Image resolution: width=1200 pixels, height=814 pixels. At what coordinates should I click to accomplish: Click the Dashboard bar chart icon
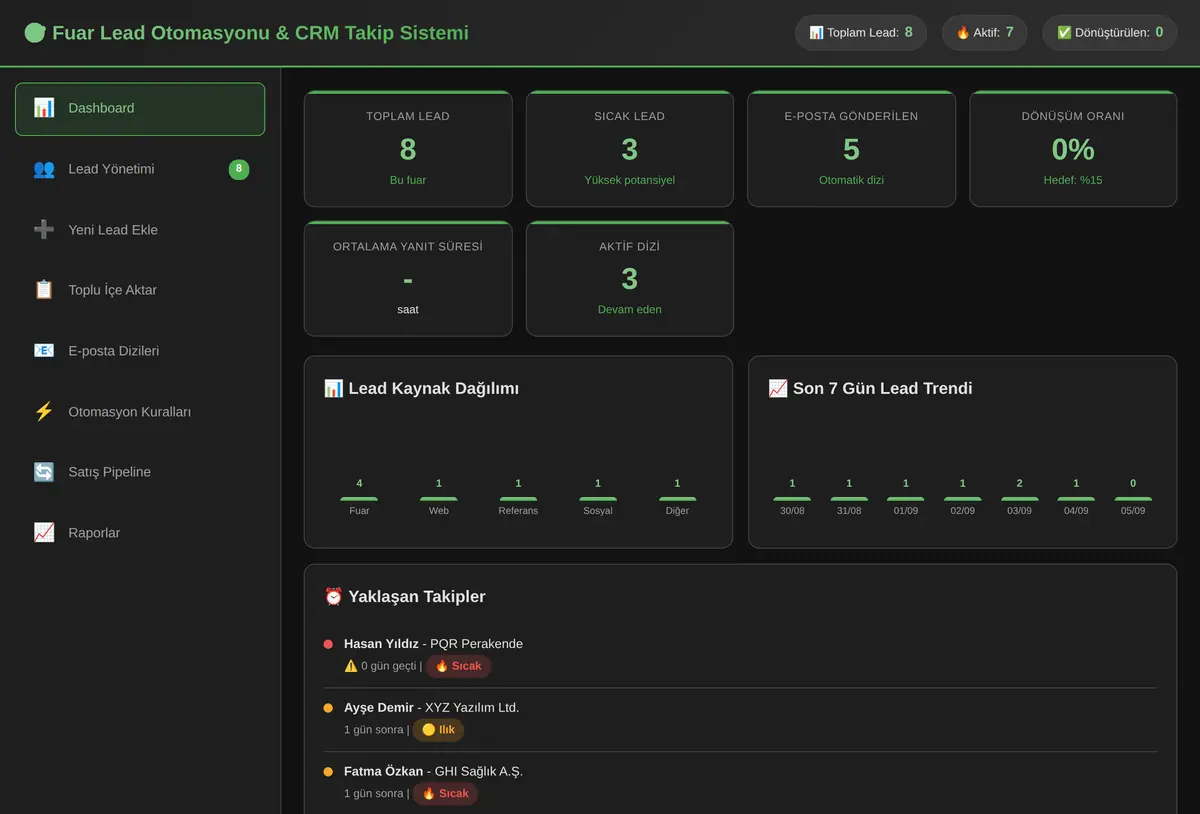(x=44, y=108)
